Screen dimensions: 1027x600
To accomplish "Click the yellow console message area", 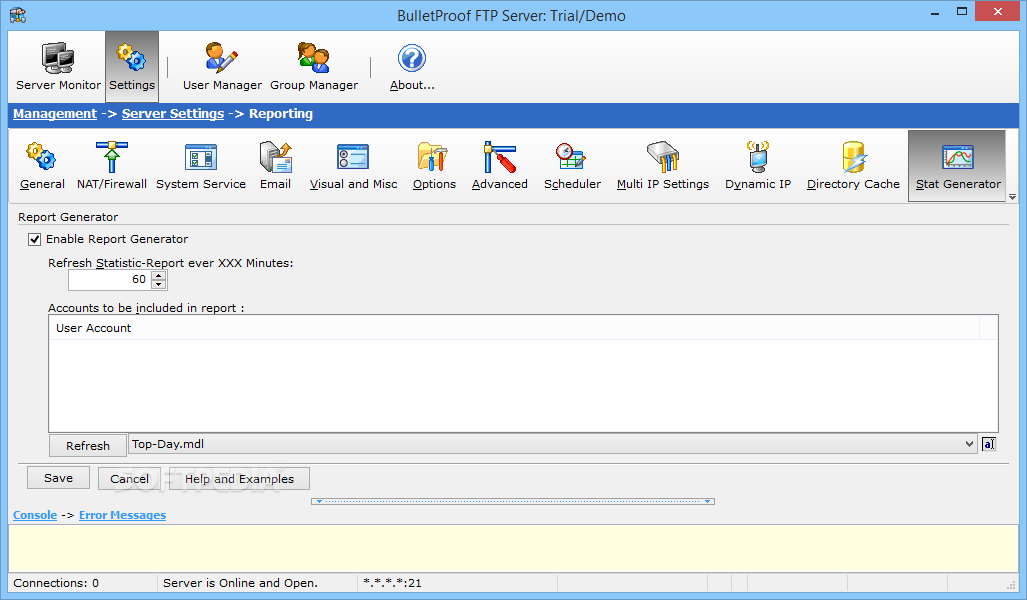I will click(514, 548).
